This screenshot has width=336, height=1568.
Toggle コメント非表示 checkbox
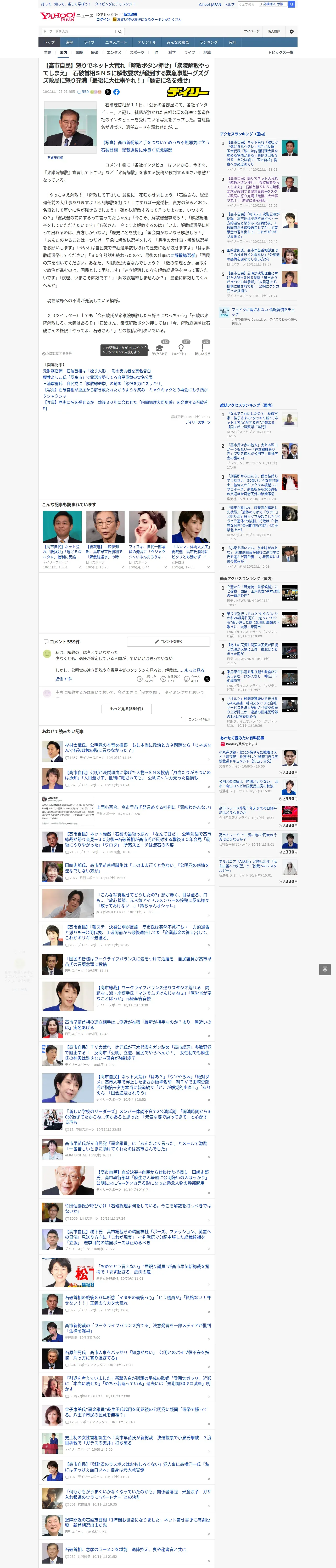click(183, 719)
